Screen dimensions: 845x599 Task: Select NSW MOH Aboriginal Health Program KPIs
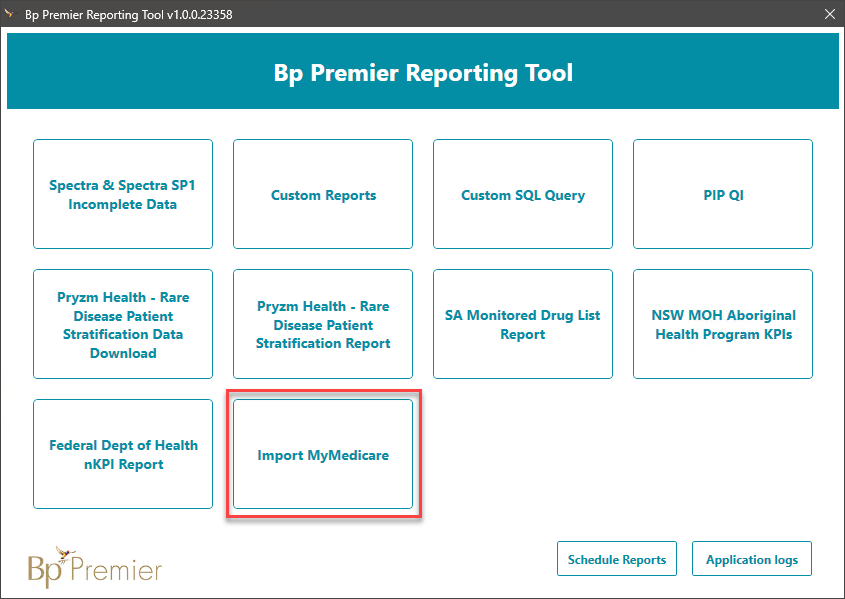pyautogui.click(x=723, y=324)
